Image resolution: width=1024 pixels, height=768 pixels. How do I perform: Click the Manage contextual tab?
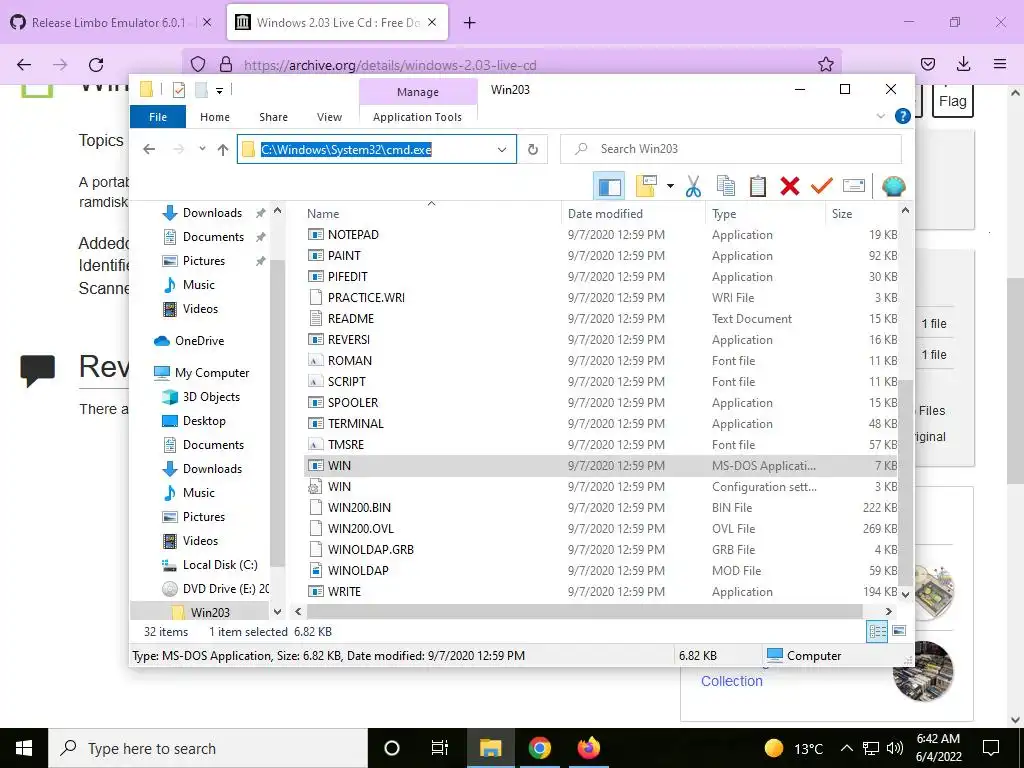click(418, 92)
